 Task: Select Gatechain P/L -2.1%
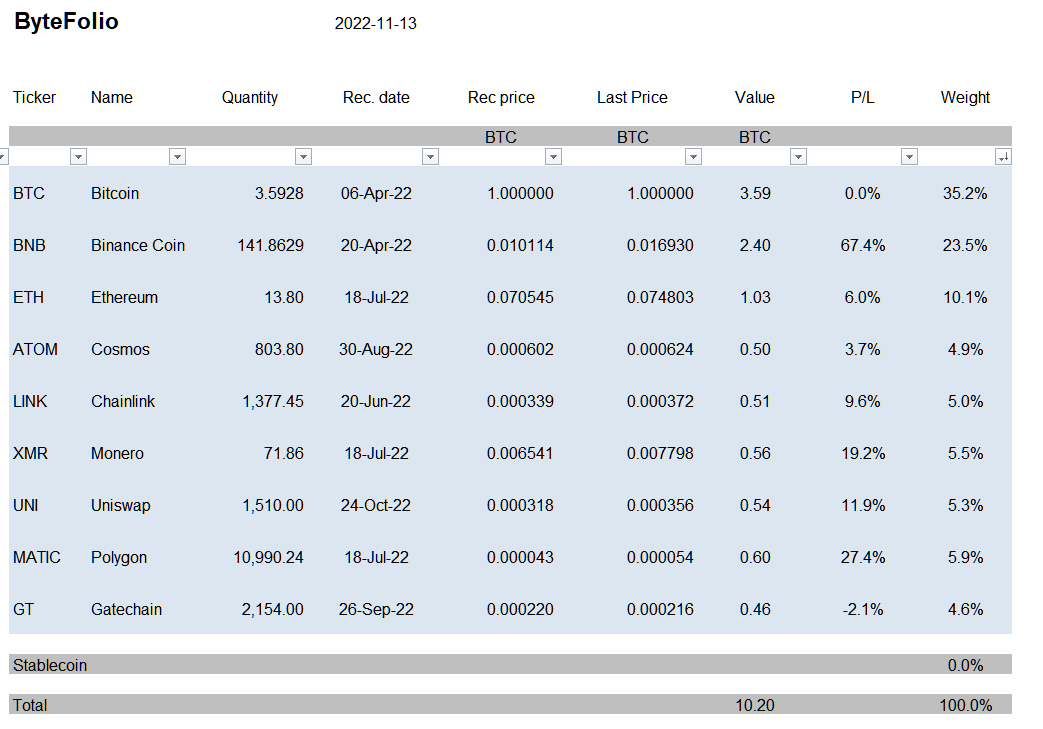click(x=863, y=609)
